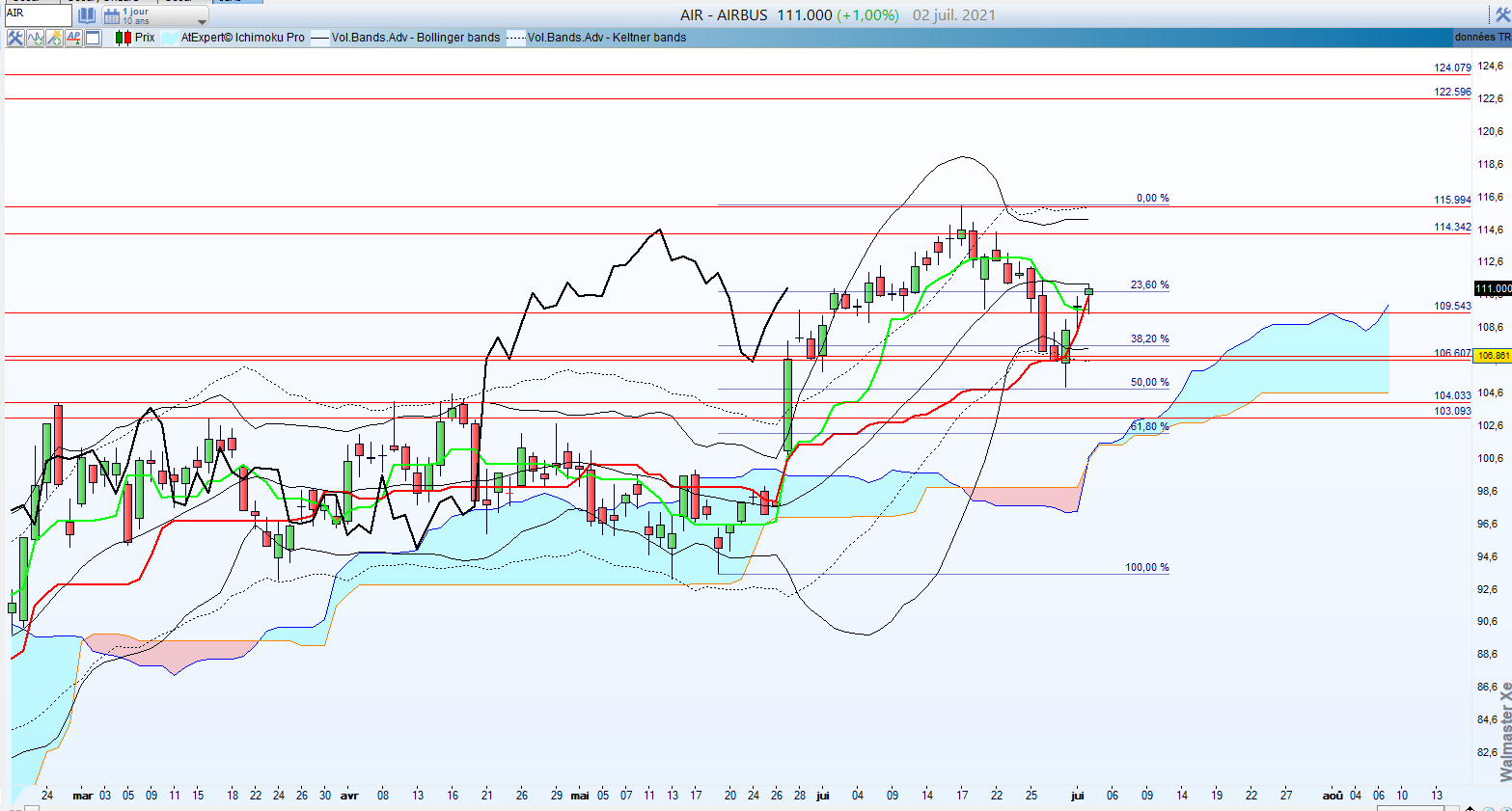Click the blank window panel icon
1512x811 pixels.
(93, 38)
